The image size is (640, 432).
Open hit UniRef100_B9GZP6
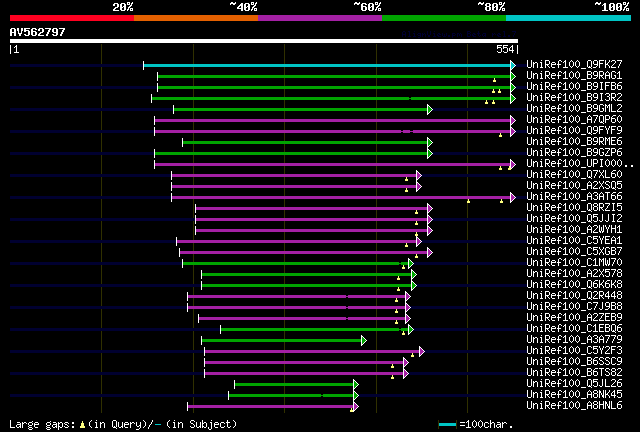[x=574, y=153]
